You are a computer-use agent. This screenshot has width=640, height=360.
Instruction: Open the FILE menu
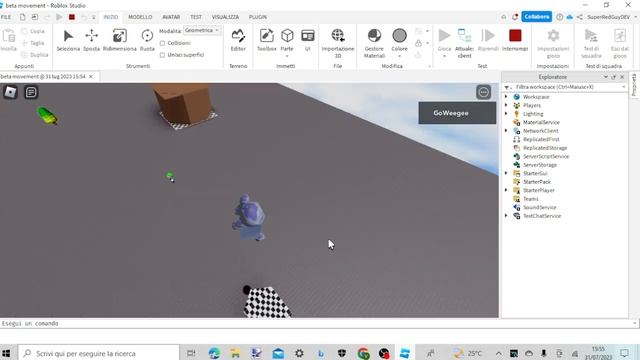6,17
